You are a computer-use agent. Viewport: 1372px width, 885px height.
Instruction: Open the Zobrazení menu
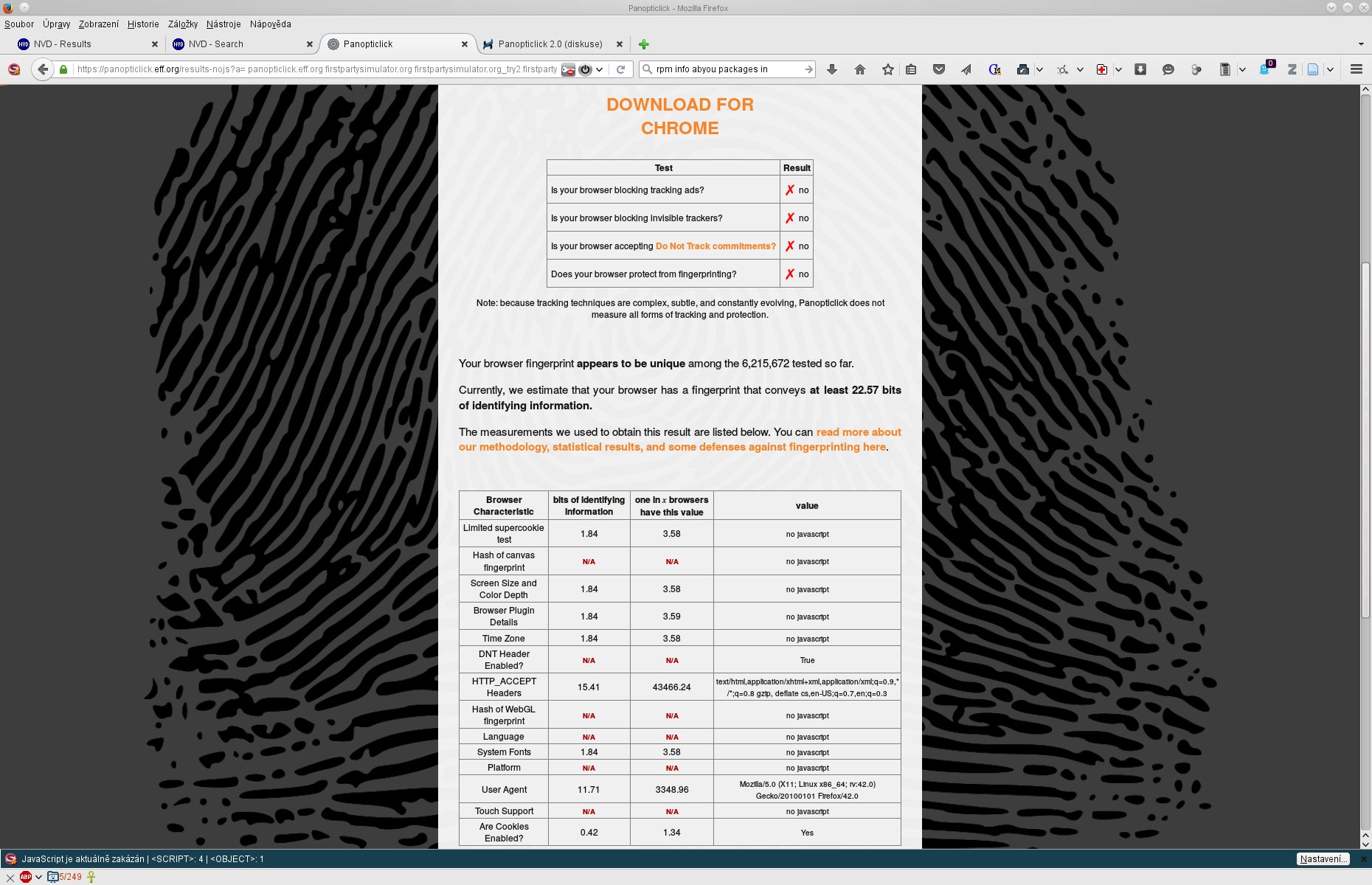pyautogui.click(x=99, y=24)
